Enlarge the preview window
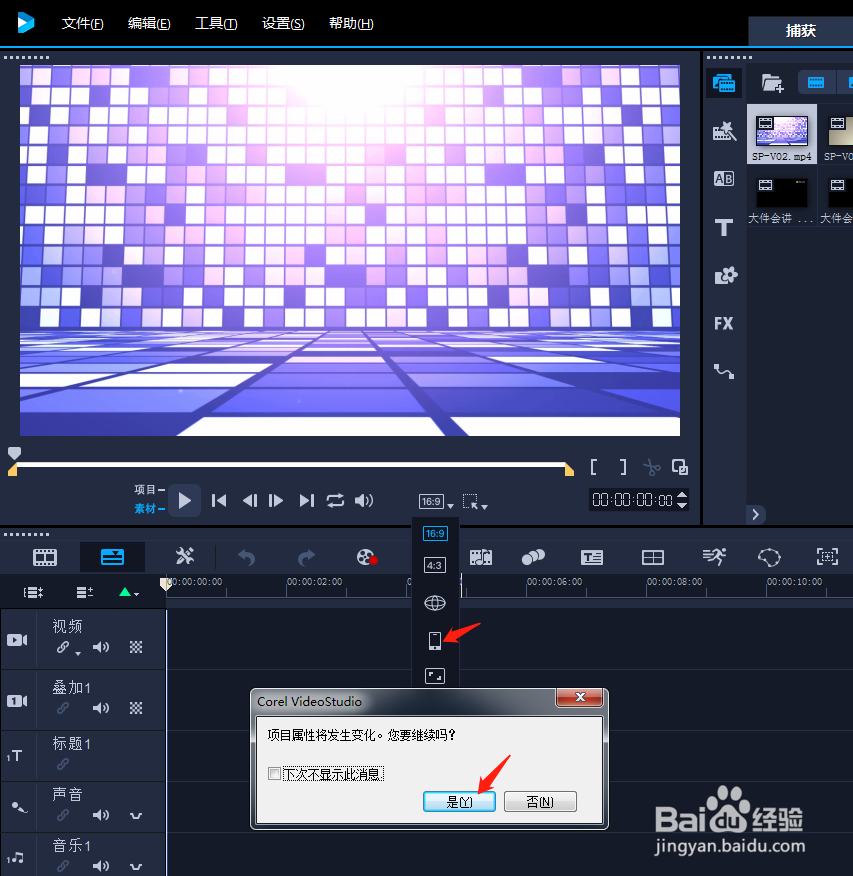Image resolution: width=853 pixels, height=876 pixels. coord(680,467)
